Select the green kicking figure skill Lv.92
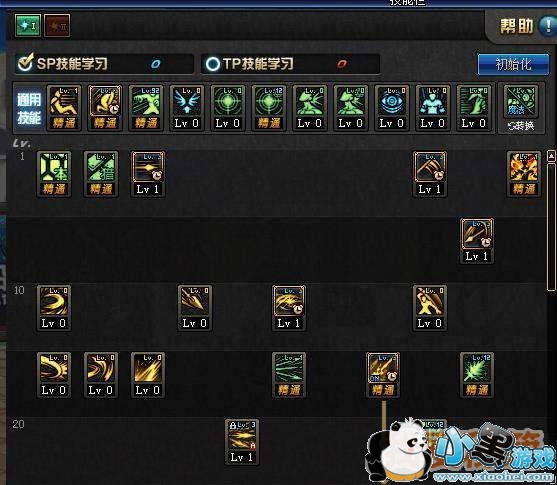The height and width of the screenshot is (485, 557). coord(146,101)
